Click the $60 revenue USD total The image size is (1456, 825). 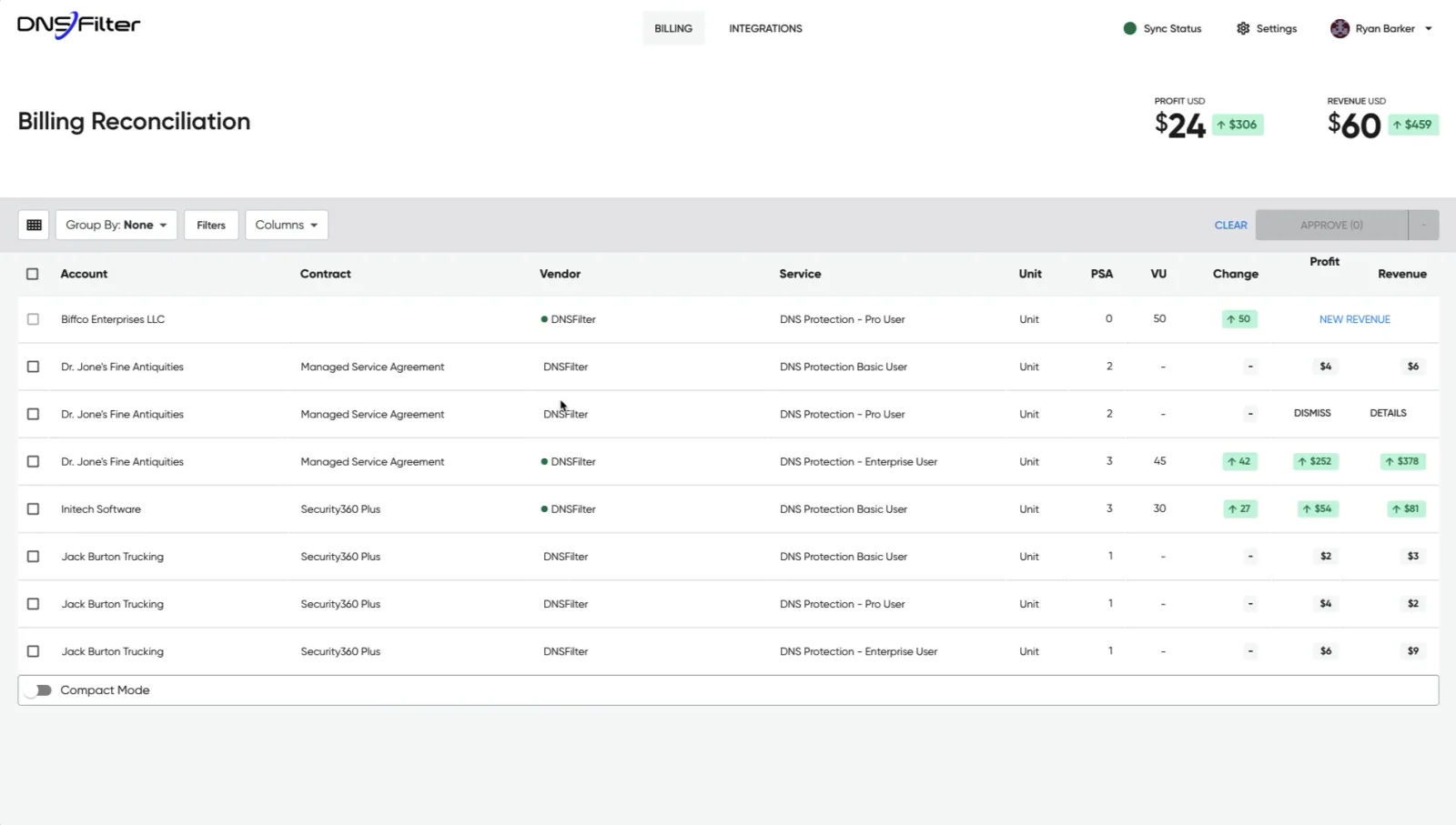[1354, 126]
